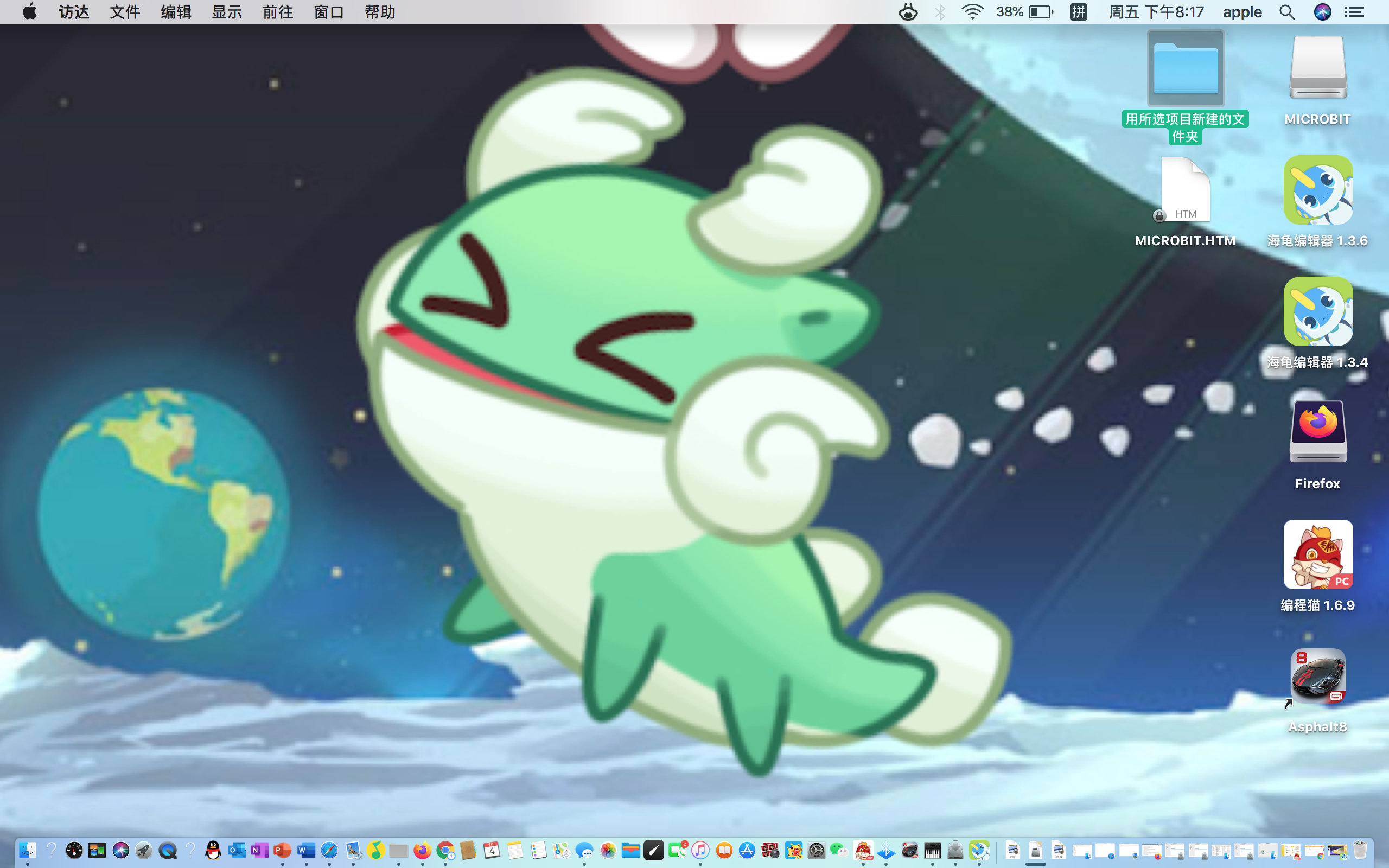Open Reminders app in the Dock
Viewport: 1389px width, 868px height.
coord(538,850)
